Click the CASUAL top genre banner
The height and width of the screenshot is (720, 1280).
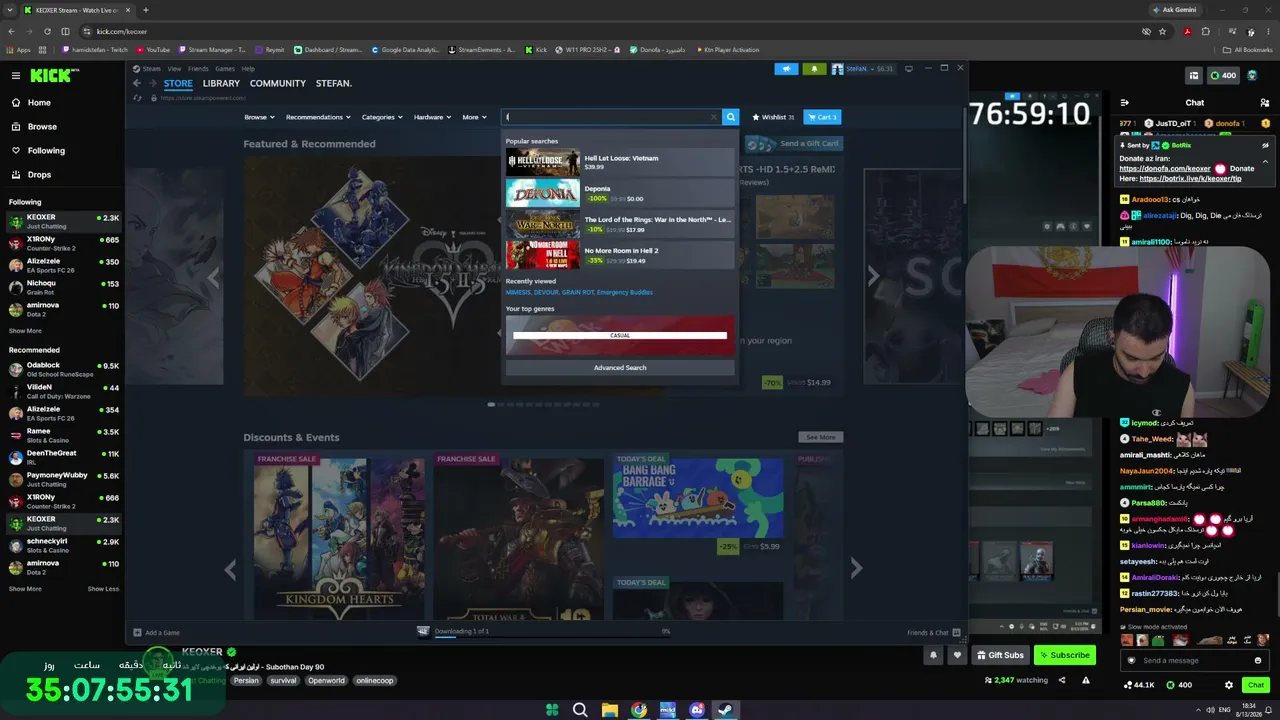click(620, 335)
